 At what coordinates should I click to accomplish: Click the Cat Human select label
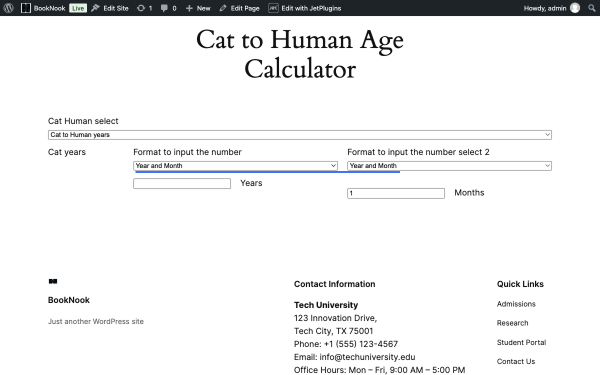point(83,121)
